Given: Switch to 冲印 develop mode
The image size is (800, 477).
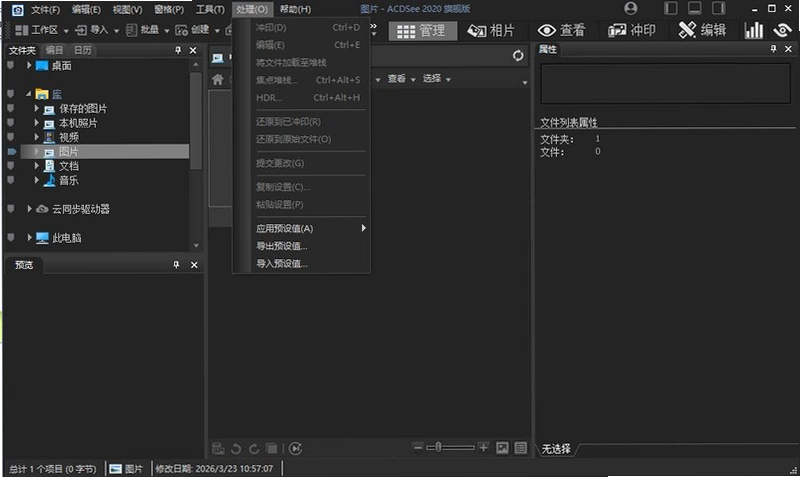Looking at the screenshot, I should click(x=632, y=31).
